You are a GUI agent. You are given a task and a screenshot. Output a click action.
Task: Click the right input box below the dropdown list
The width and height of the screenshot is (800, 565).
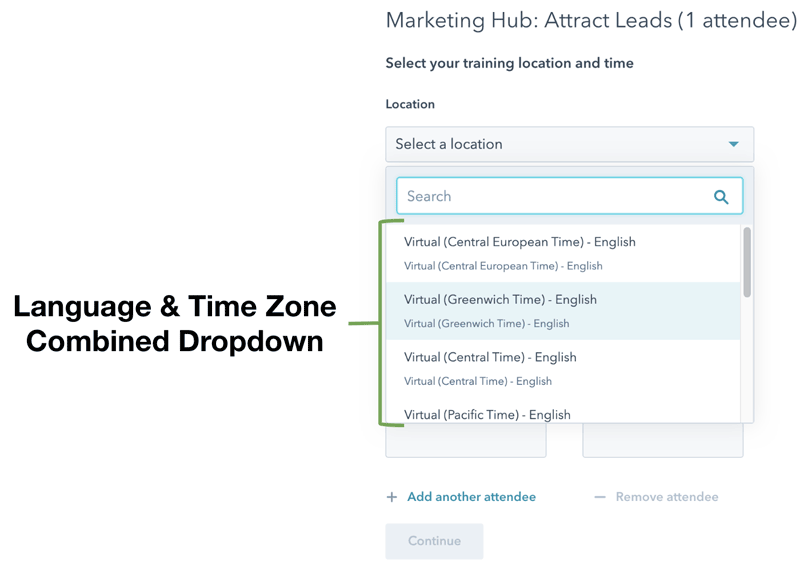click(x=663, y=442)
